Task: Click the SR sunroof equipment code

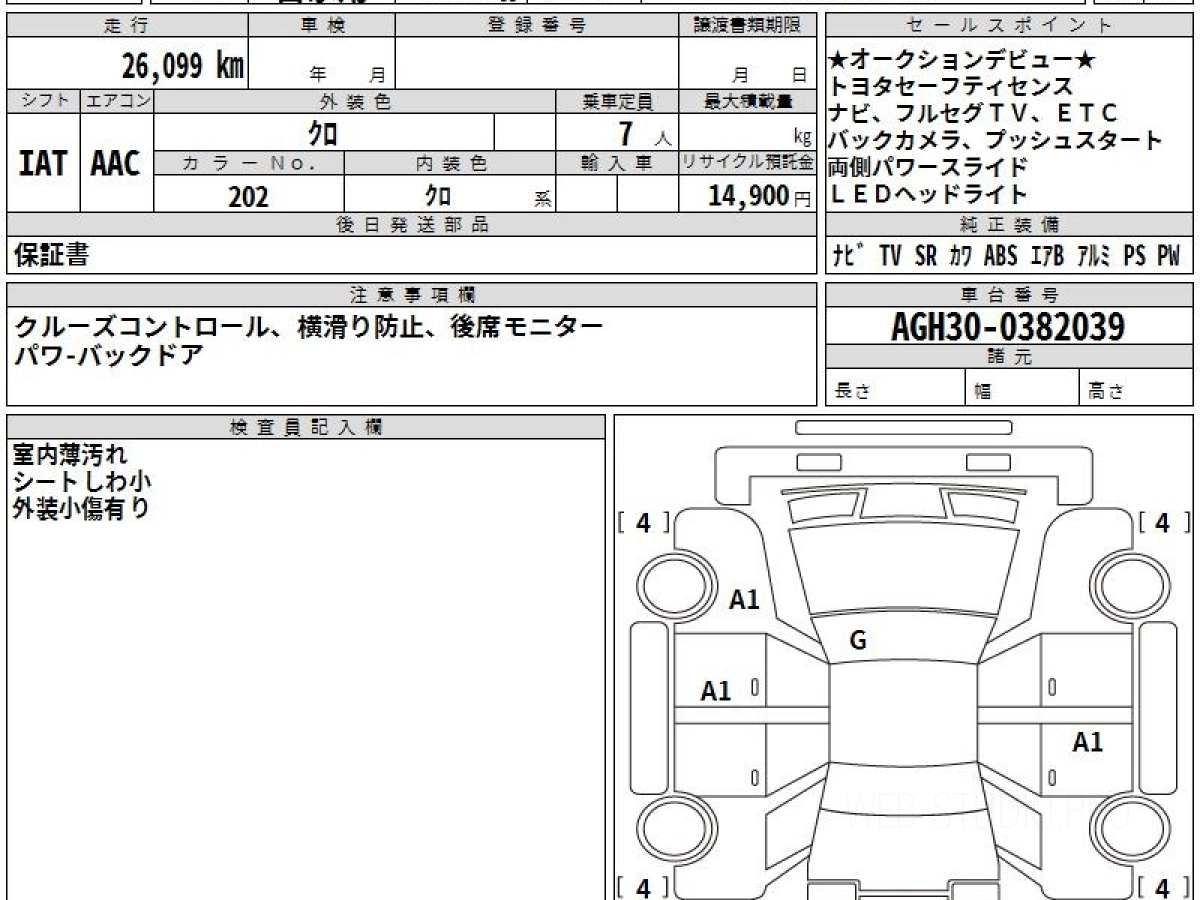Action: tap(926, 255)
